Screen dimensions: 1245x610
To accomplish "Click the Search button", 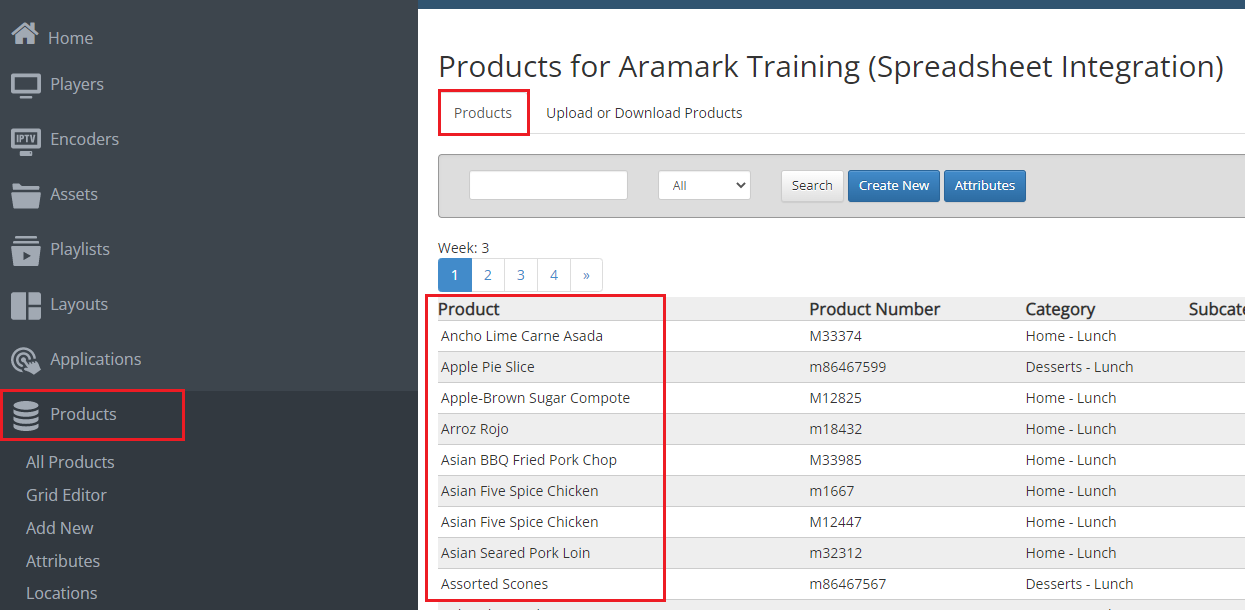I will 812,185.
